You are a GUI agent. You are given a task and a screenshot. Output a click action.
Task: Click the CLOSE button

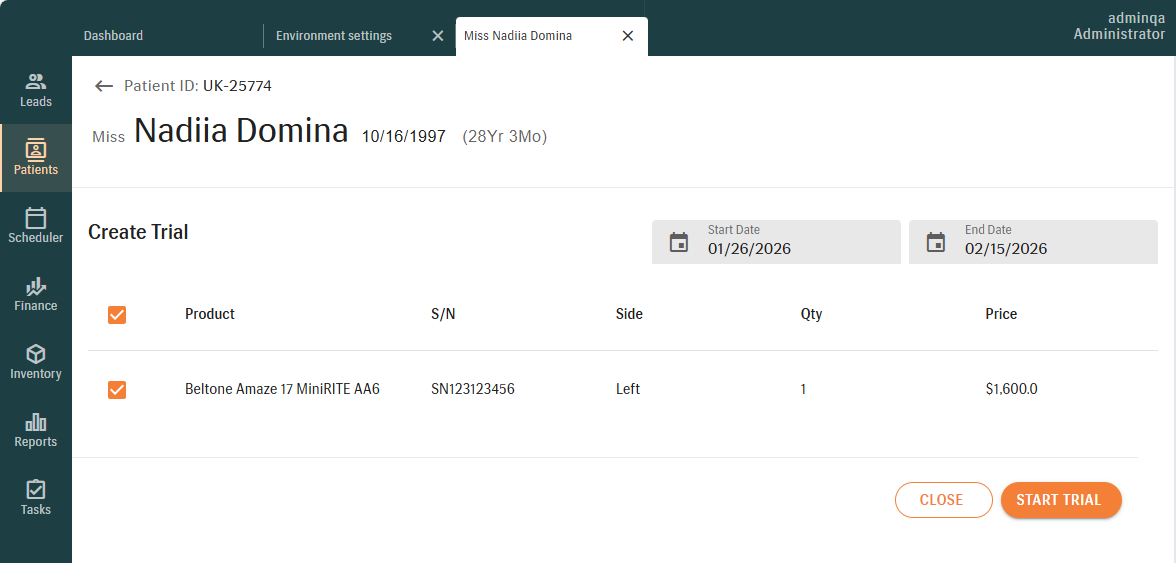click(941, 500)
